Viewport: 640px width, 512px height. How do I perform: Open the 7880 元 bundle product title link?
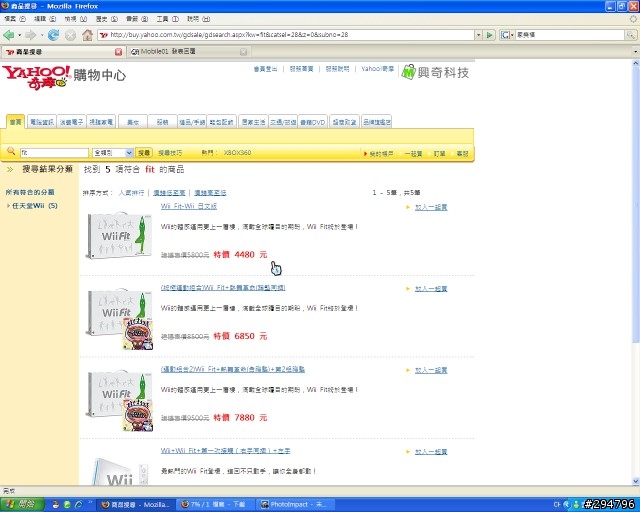coord(233,370)
